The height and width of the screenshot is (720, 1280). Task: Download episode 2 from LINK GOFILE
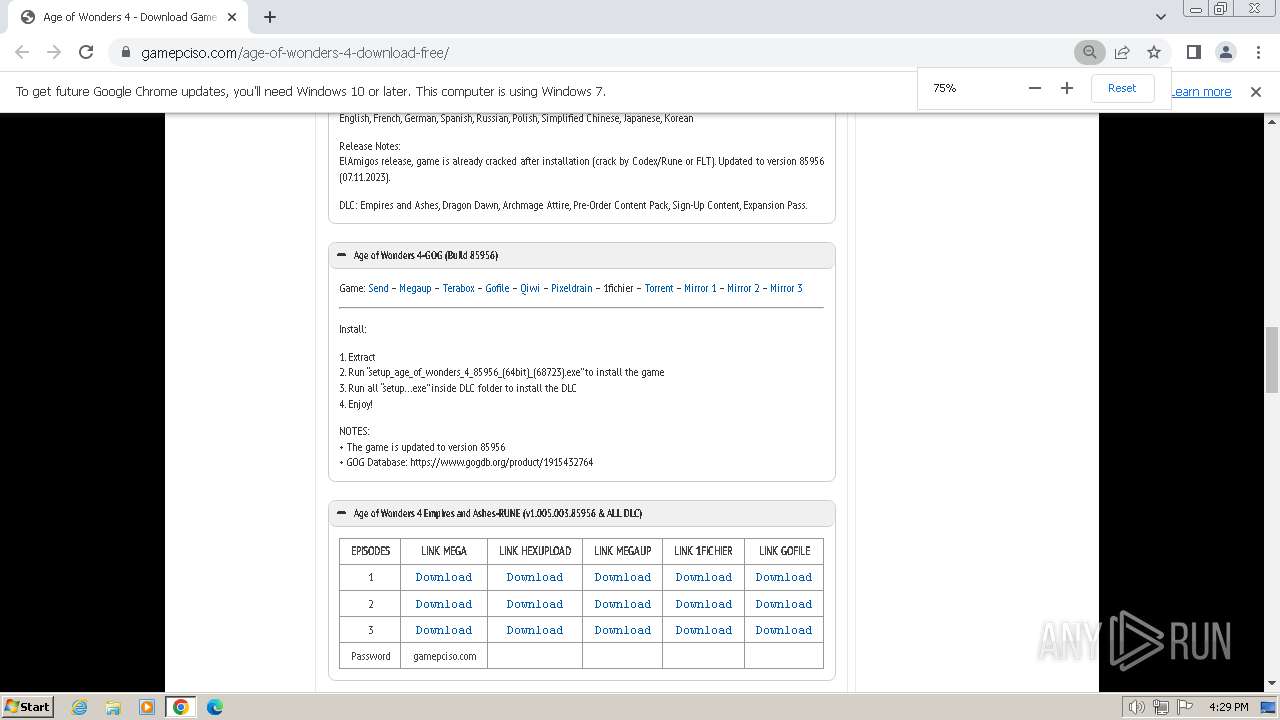784,604
